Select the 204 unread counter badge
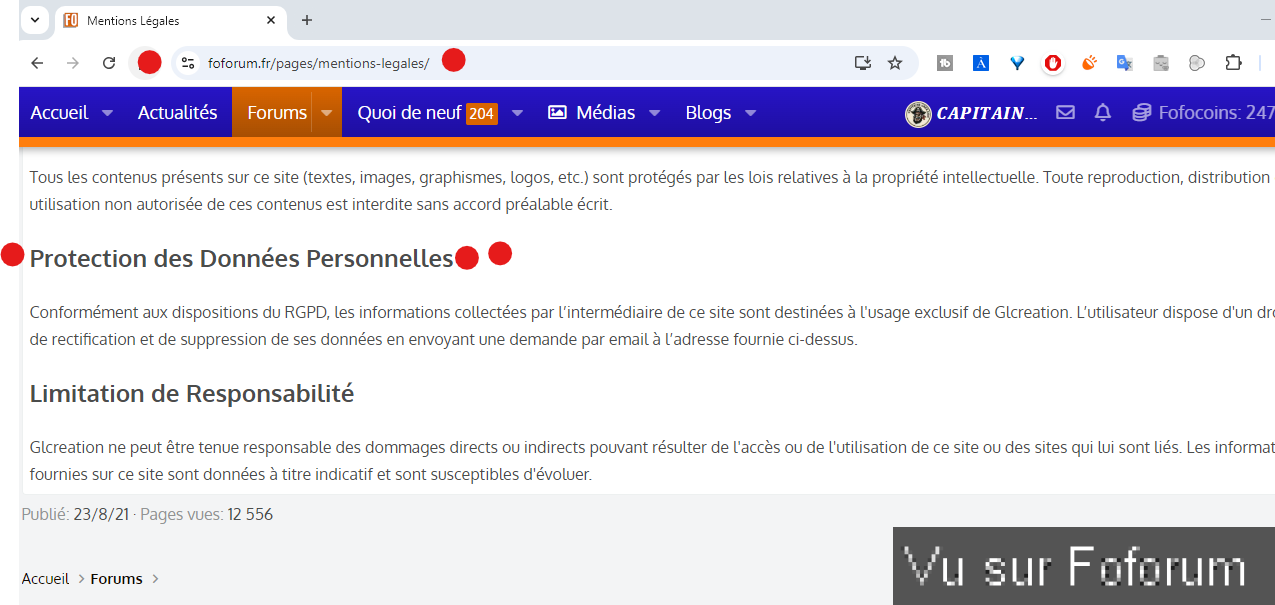The height and width of the screenshot is (605, 1275). coord(481,113)
